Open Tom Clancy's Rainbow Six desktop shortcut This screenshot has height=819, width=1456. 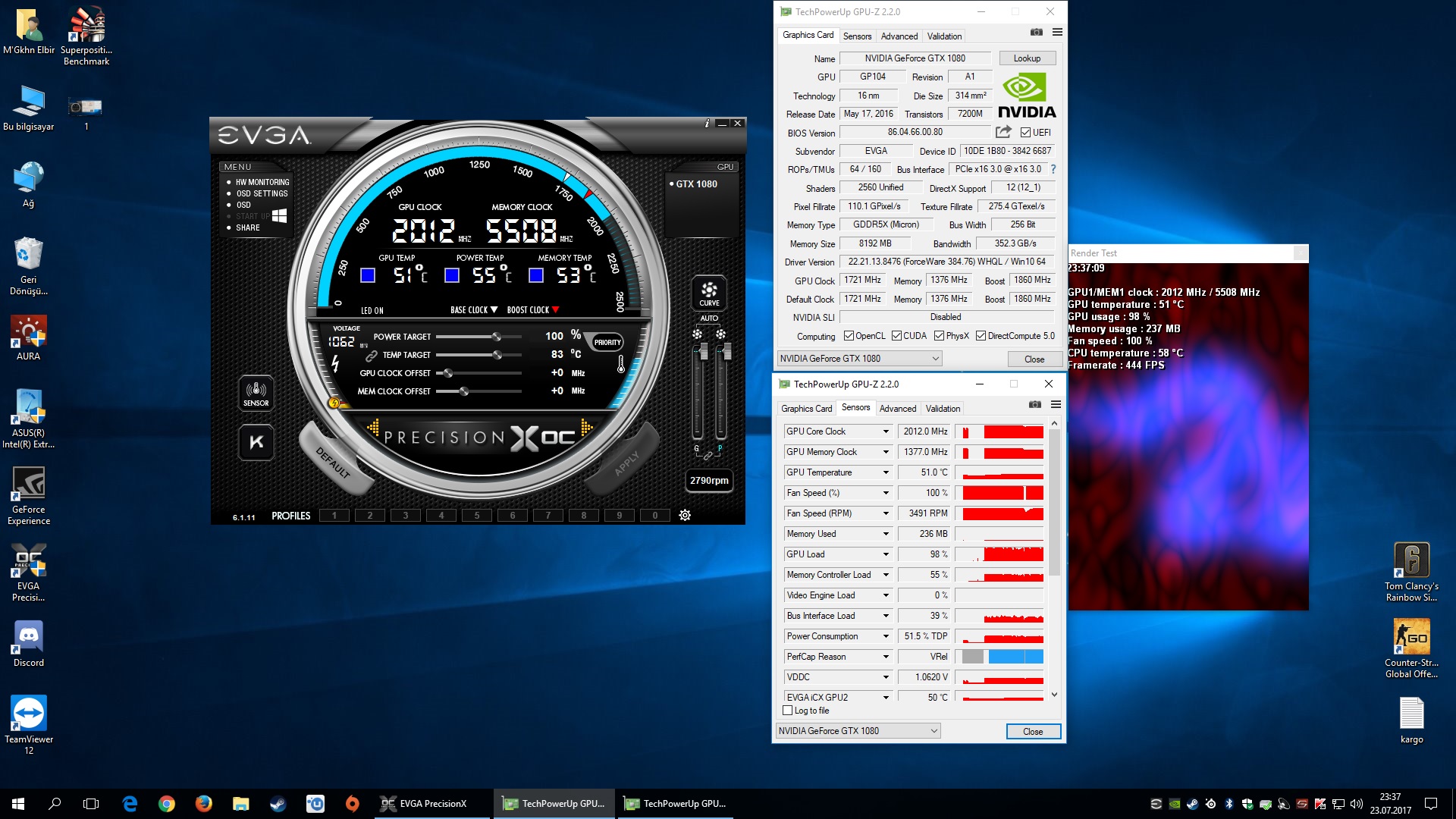[x=1411, y=573]
